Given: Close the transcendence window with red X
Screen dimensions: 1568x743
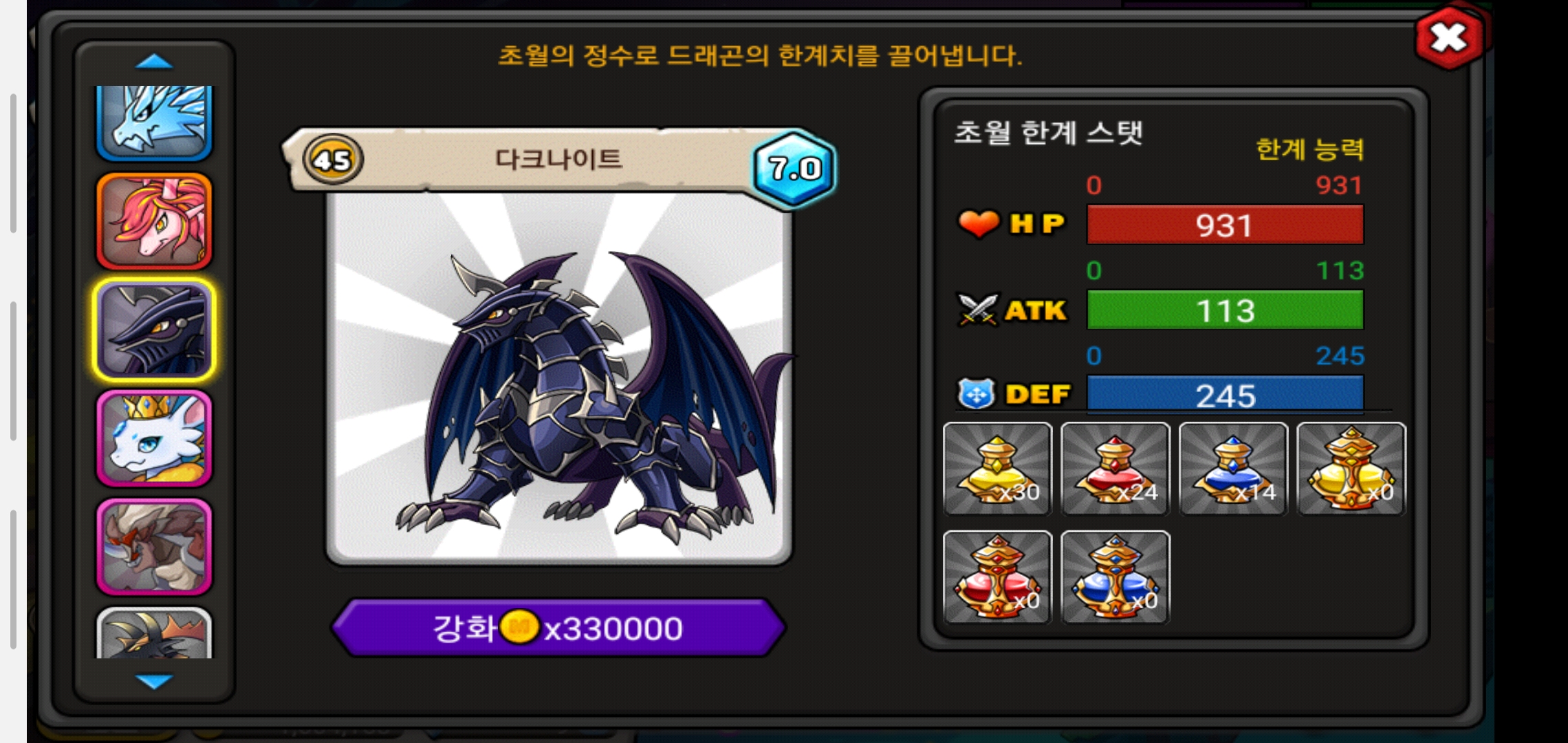Looking at the screenshot, I should pyautogui.click(x=1449, y=38).
